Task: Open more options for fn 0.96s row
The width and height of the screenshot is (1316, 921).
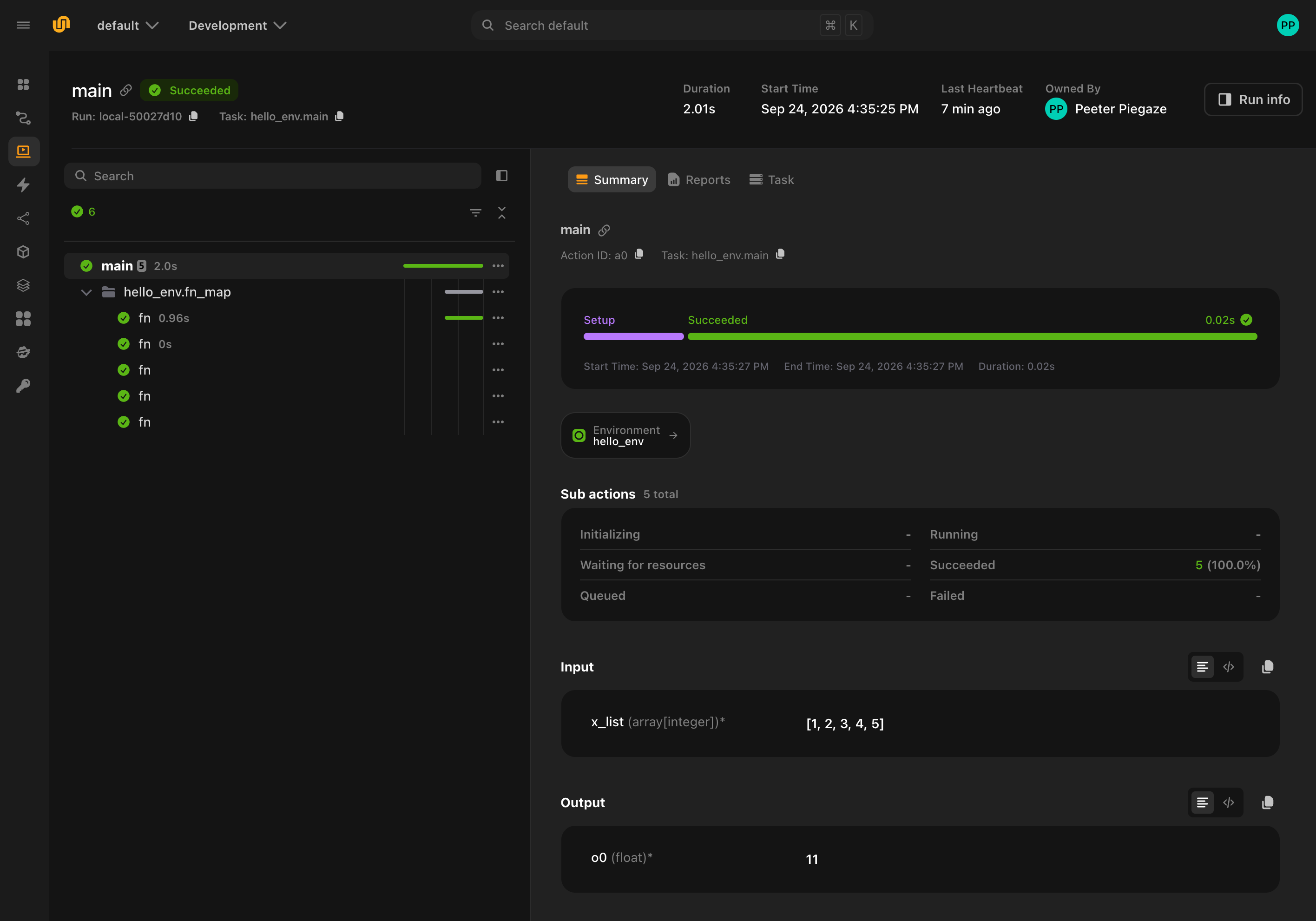Action: pos(498,318)
